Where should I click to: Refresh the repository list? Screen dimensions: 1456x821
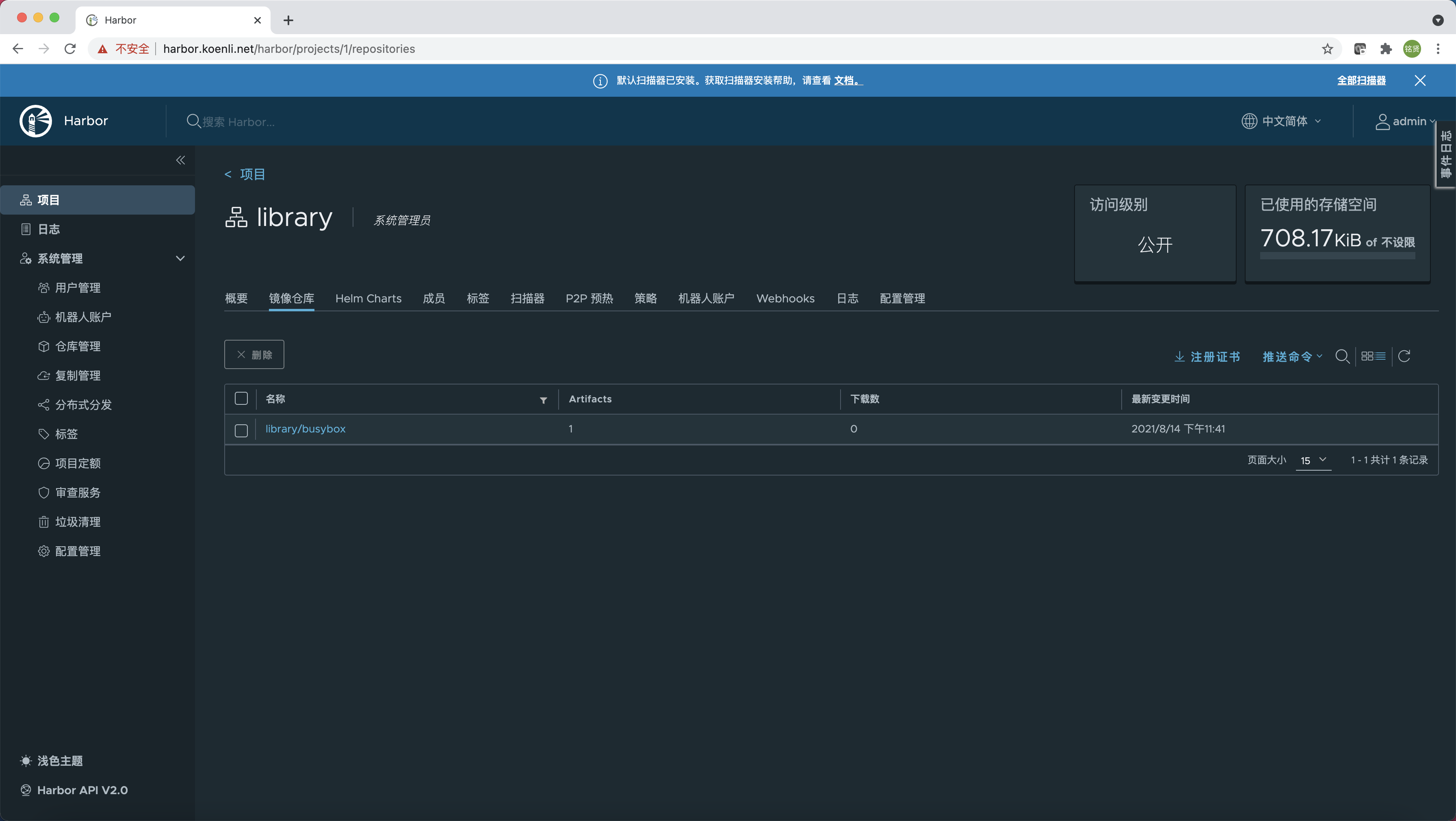tap(1404, 356)
